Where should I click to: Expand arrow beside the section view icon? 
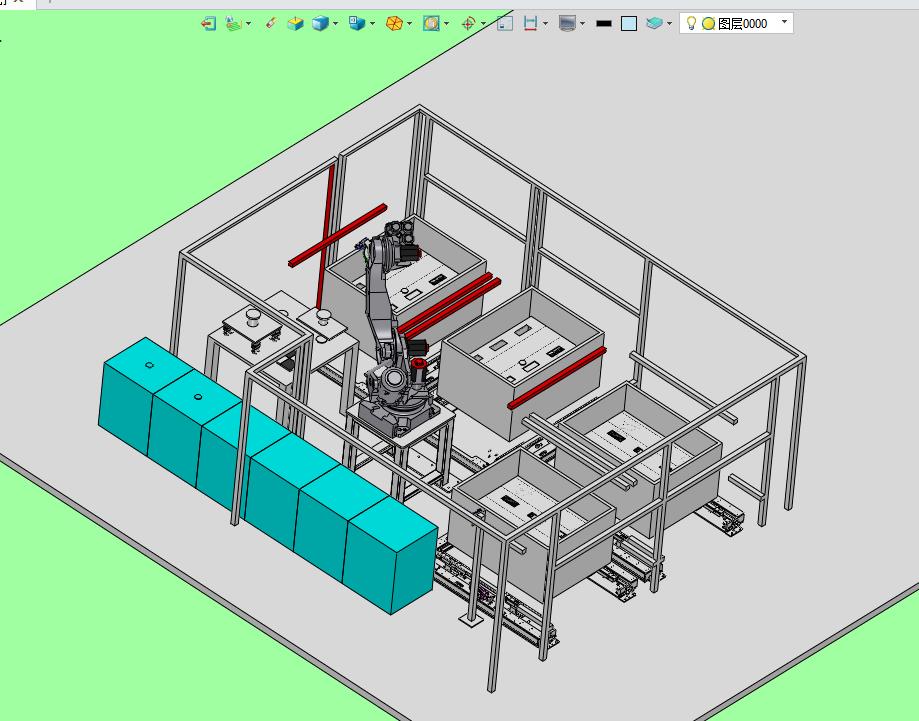point(447,24)
